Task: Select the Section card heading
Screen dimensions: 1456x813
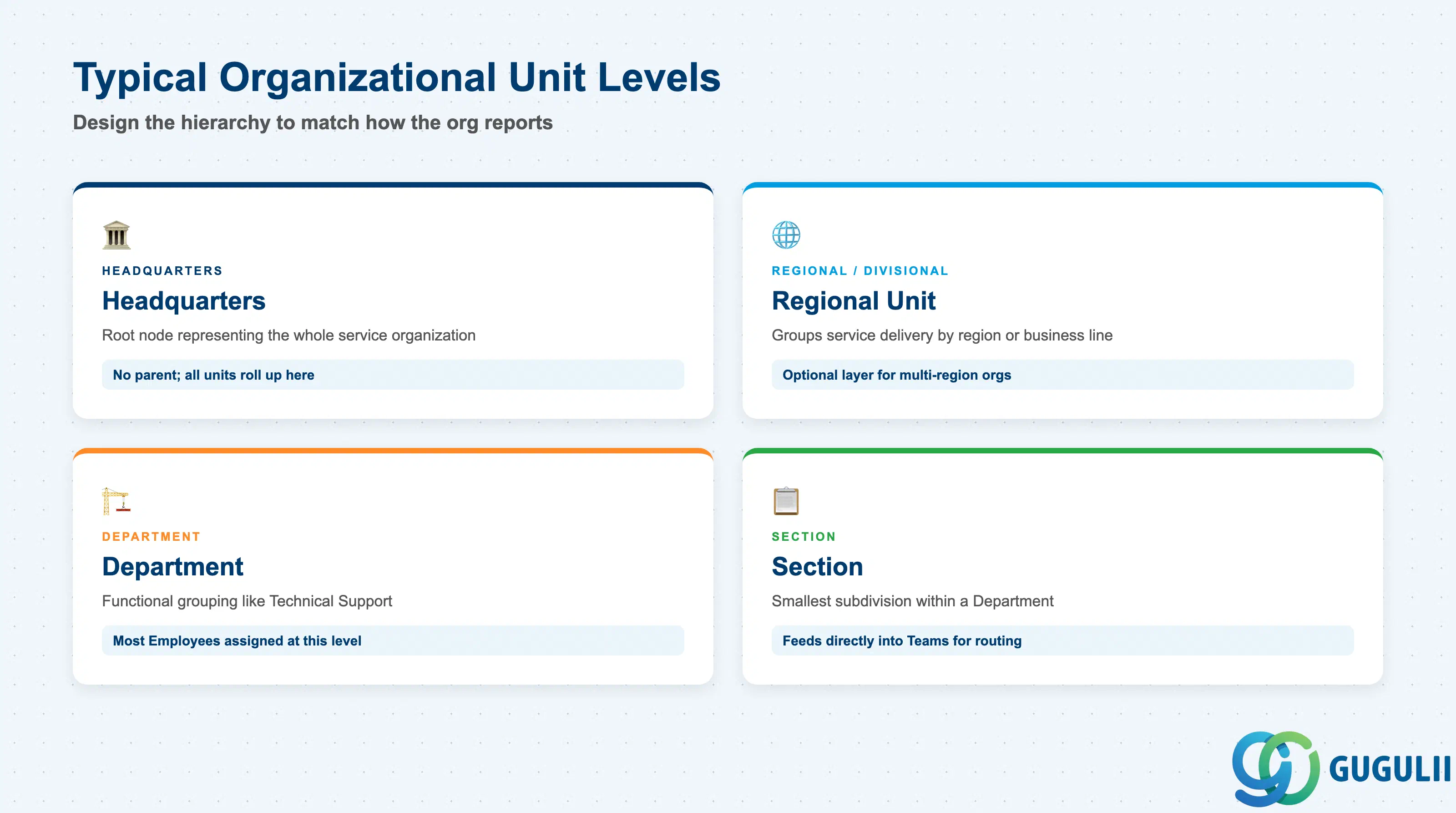Action: [817, 566]
